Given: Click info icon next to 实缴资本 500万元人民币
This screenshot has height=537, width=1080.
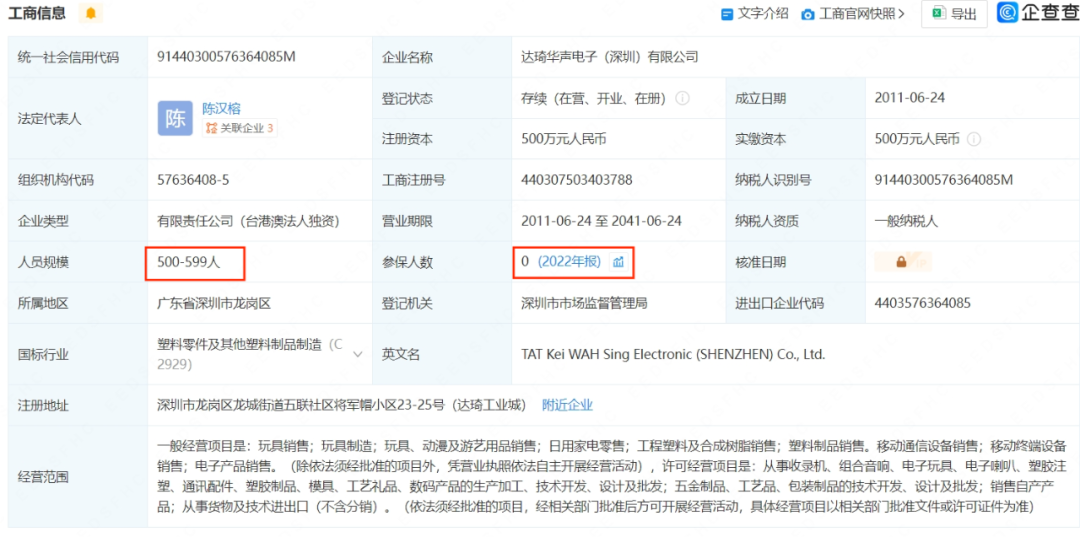Looking at the screenshot, I should 974,139.
